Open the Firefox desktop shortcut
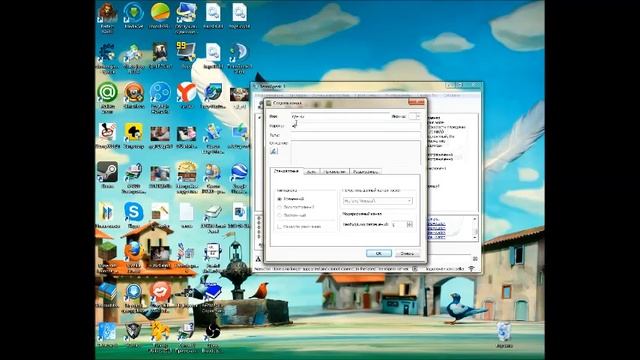Image resolution: width=640 pixels, height=360 pixels. pyautogui.click(x=133, y=252)
